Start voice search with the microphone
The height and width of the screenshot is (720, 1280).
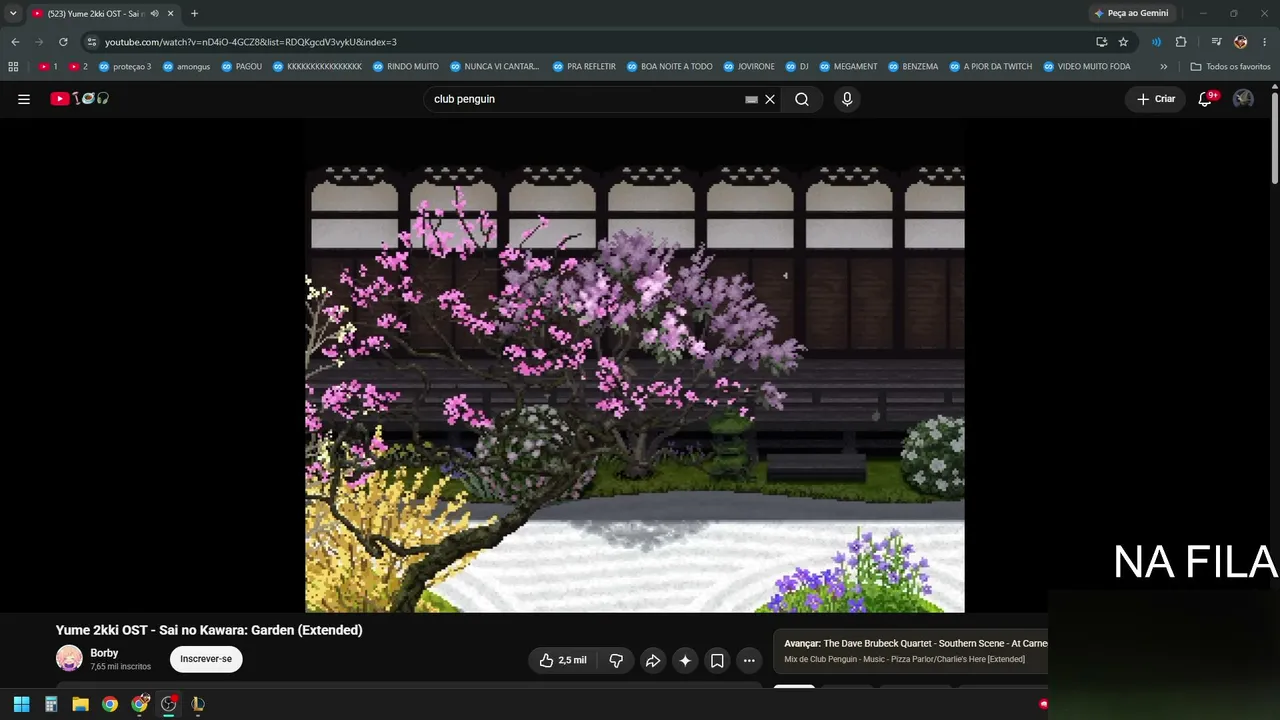click(847, 99)
